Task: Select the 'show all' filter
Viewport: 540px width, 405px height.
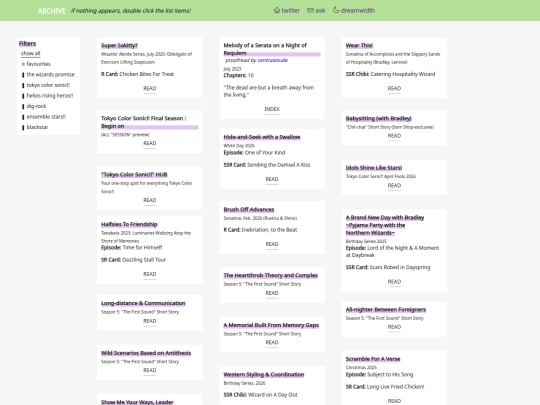Action: 30,53
